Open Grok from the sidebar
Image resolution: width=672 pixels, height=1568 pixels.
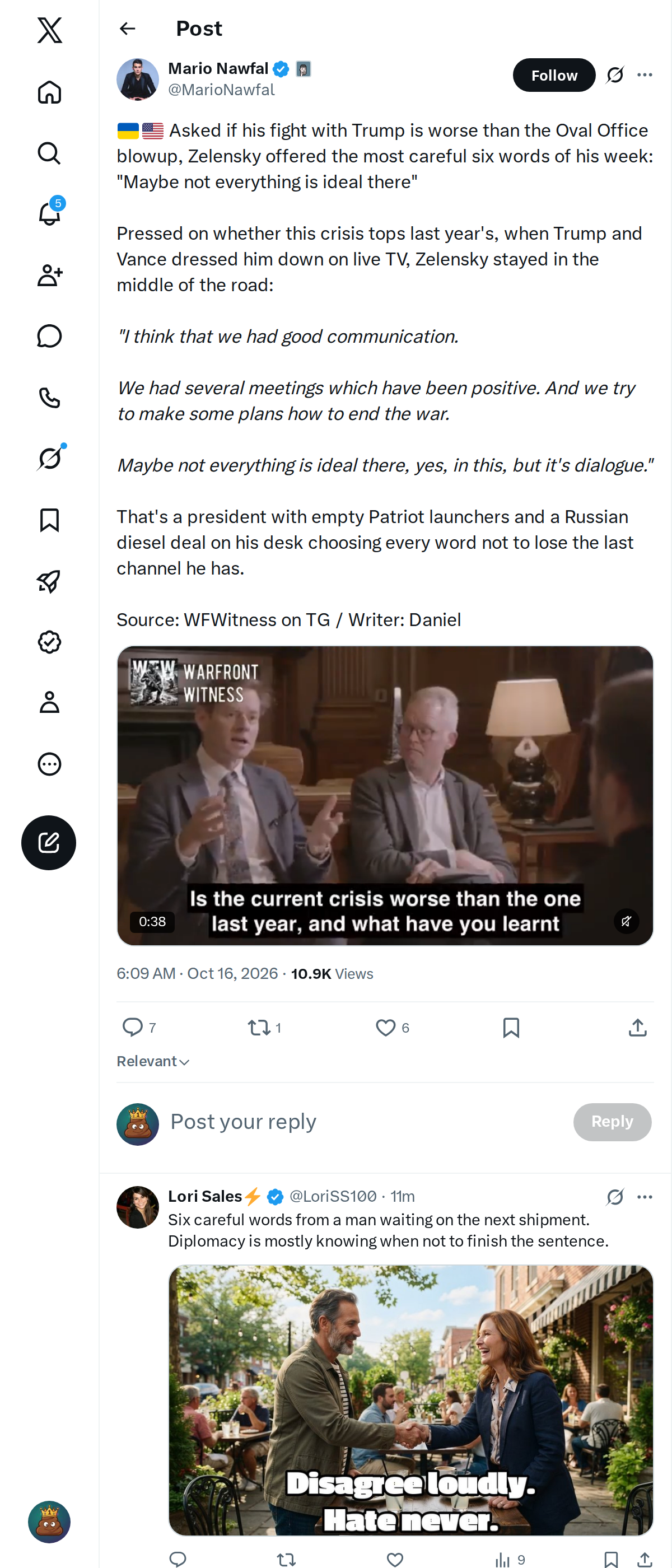49,458
